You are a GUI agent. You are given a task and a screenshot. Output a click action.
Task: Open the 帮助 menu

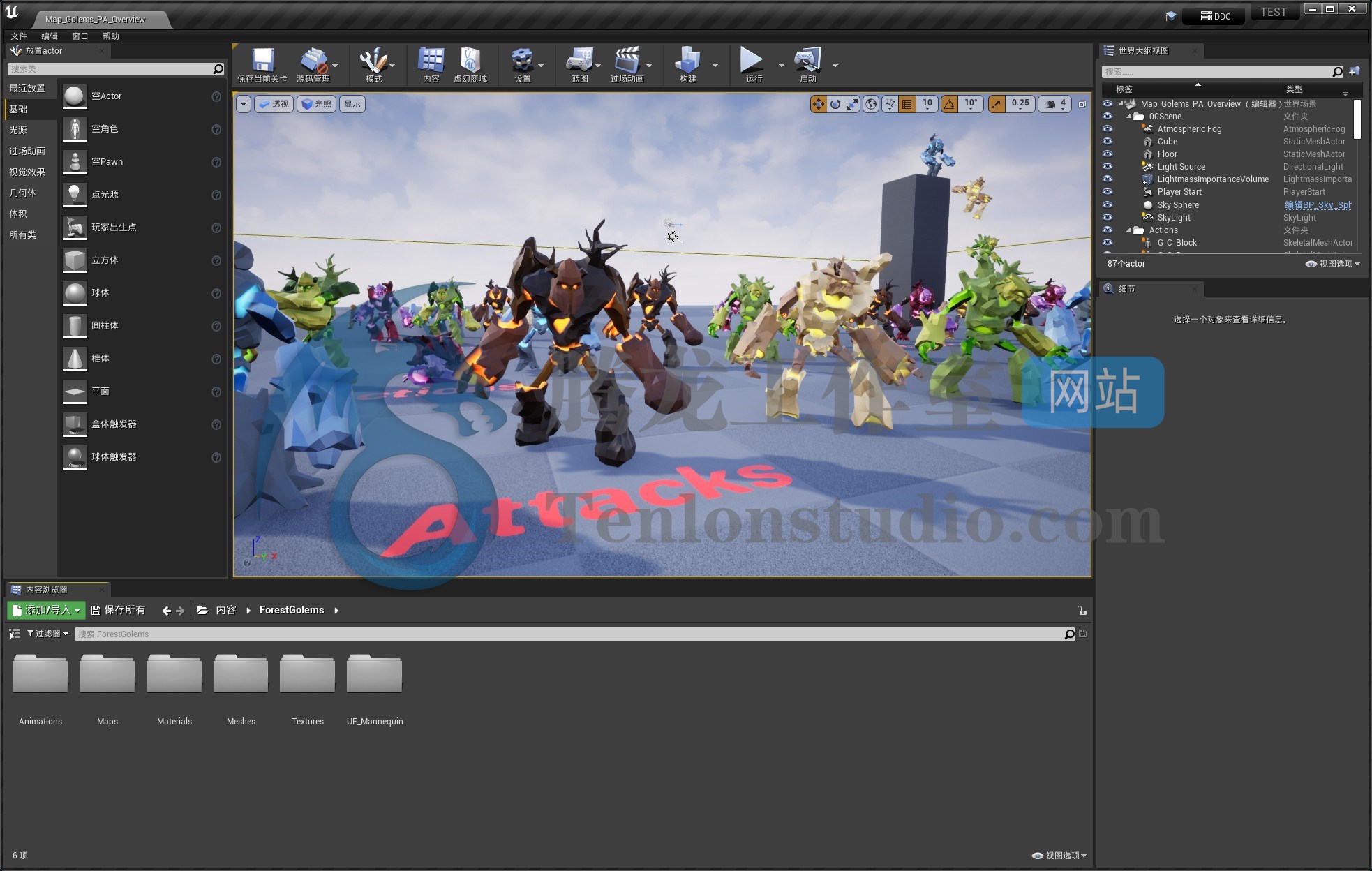[x=111, y=36]
